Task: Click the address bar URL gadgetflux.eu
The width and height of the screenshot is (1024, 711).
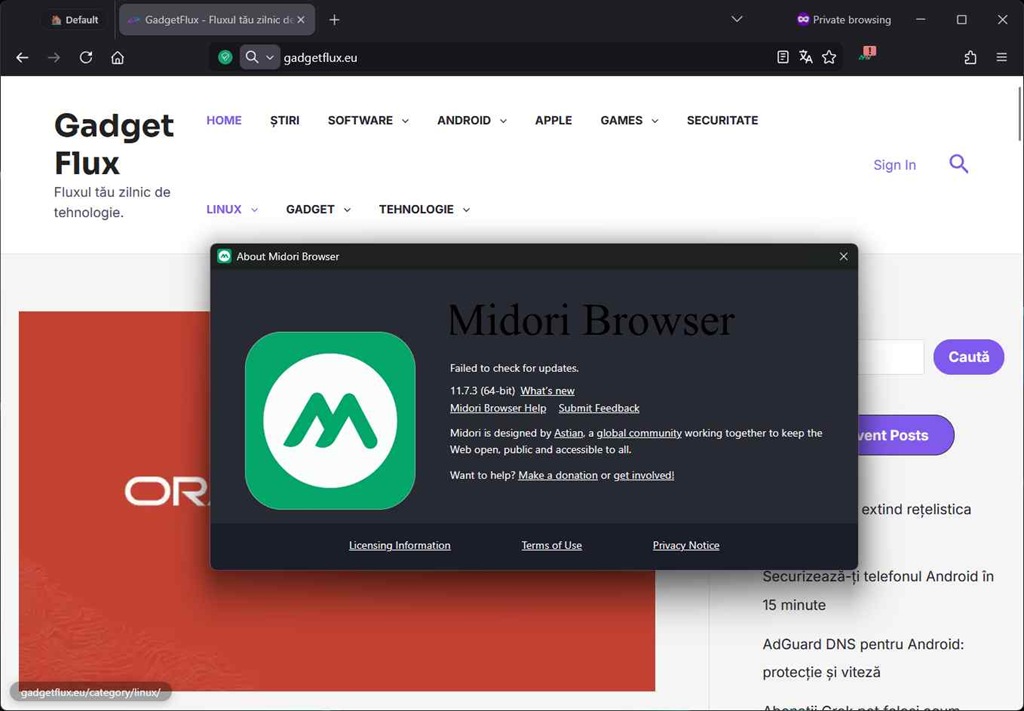Action: [x=320, y=57]
